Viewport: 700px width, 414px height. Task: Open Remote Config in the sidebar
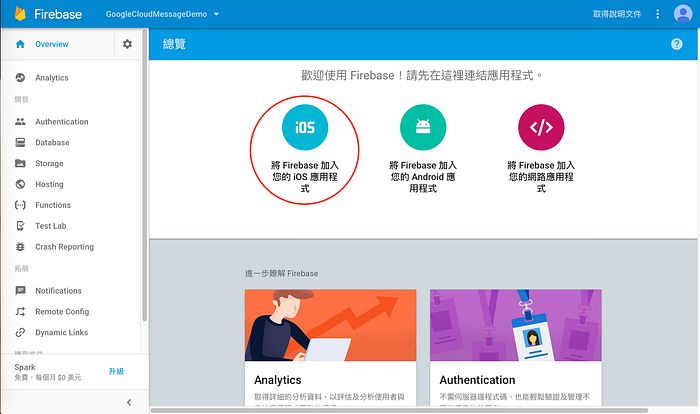pyautogui.click(x=62, y=312)
